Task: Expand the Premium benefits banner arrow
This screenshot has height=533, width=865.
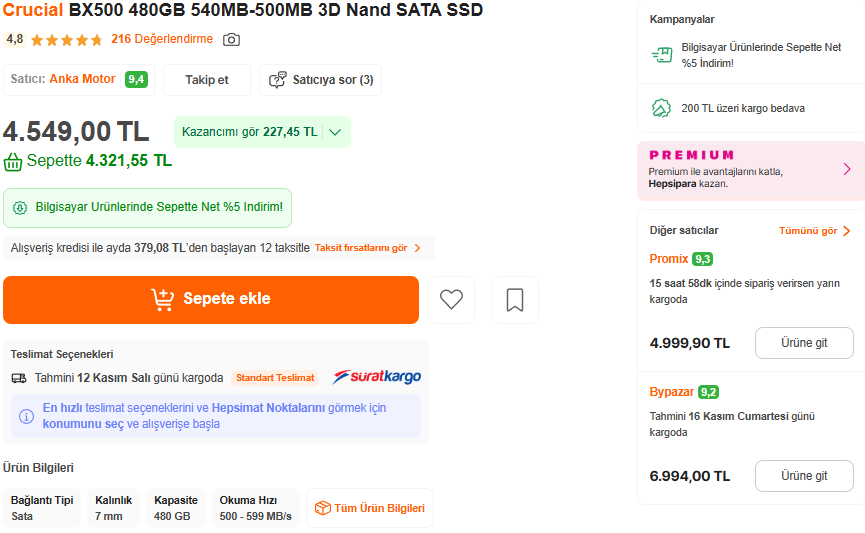Action: point(847,169)
